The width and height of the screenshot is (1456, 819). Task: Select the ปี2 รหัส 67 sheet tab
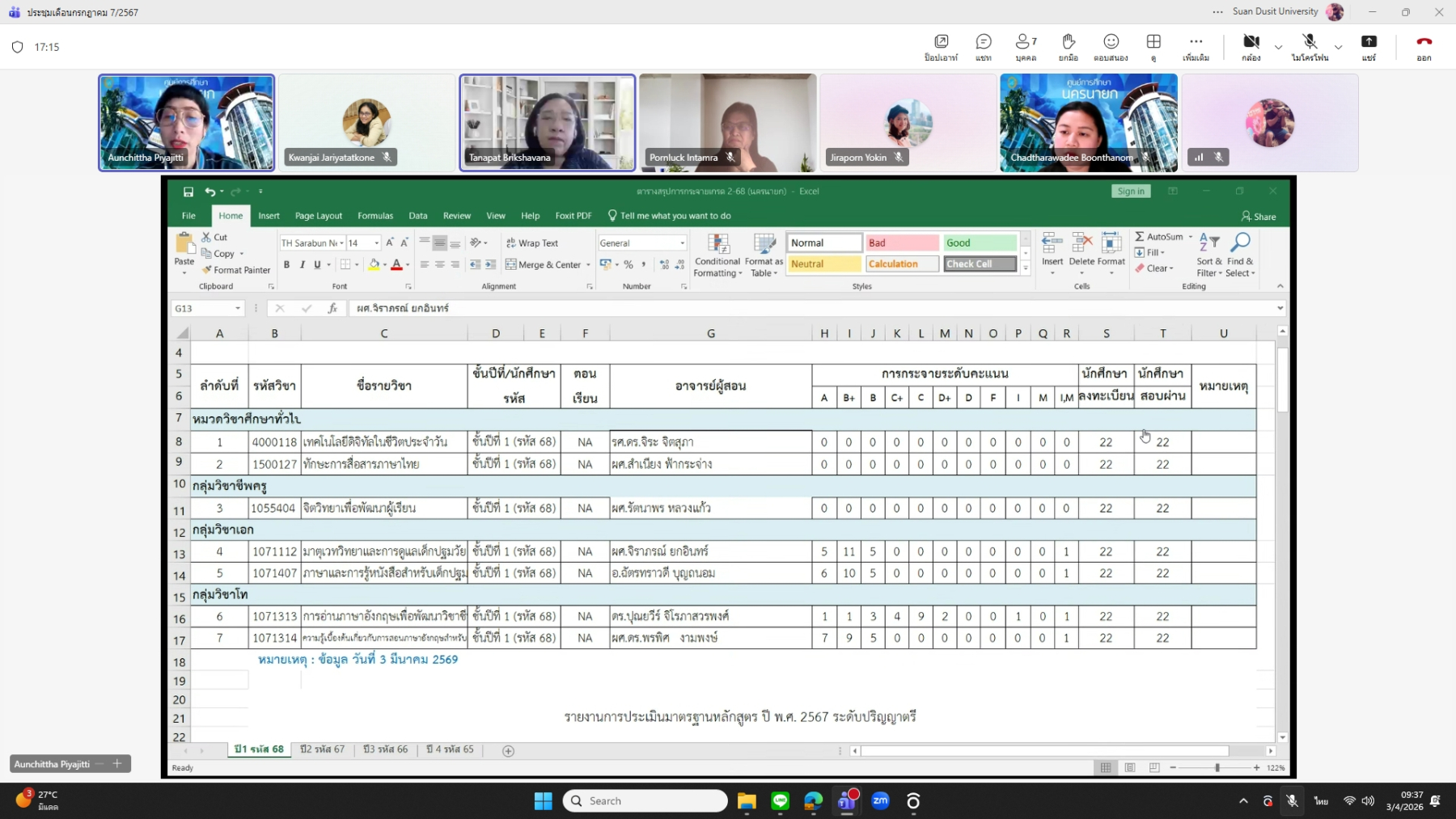pos(322,749)
